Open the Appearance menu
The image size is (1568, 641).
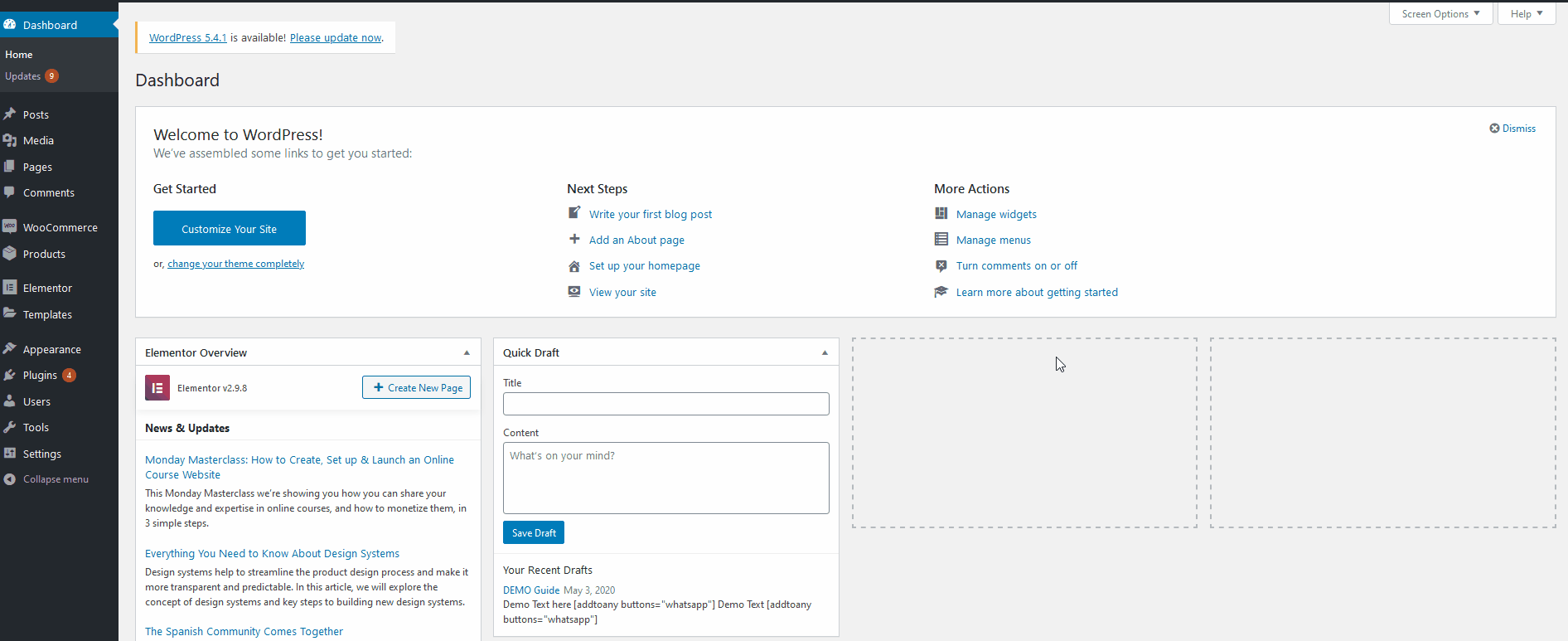click(x=52, y=350)
